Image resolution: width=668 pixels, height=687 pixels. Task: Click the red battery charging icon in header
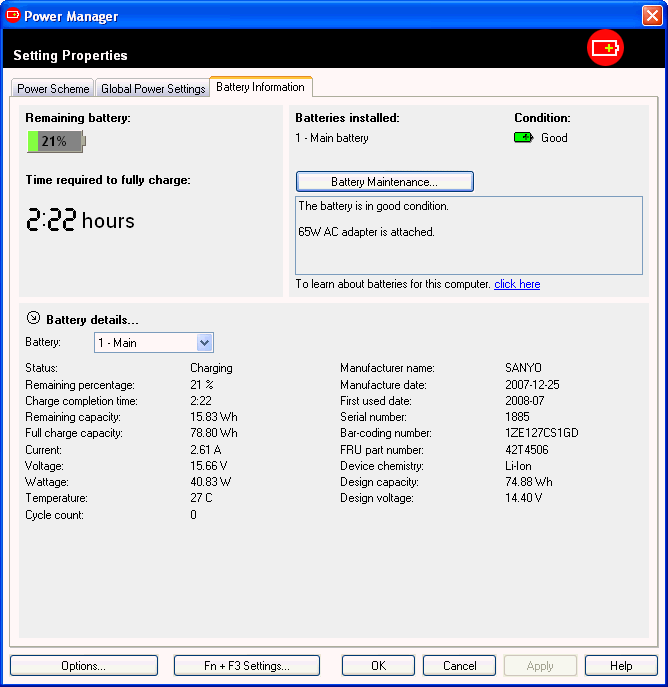coord(605,48)
